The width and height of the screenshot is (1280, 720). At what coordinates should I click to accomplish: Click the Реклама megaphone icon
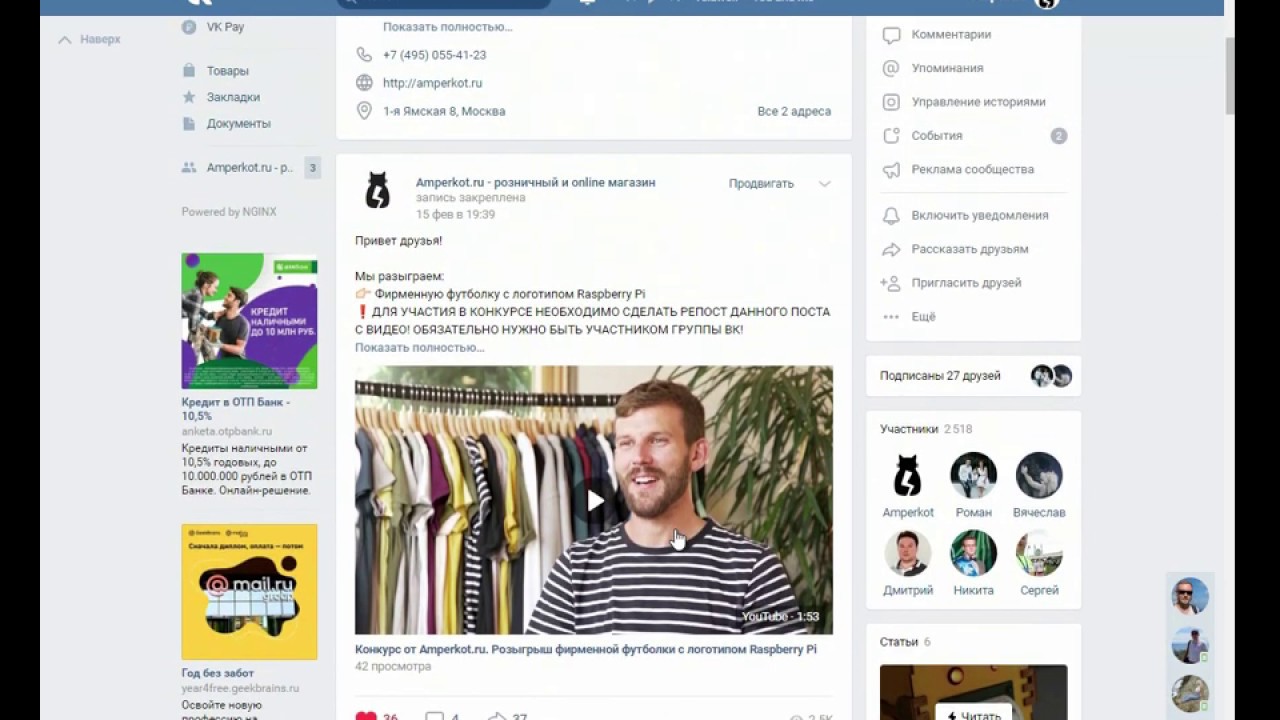[x=891, y=170]
